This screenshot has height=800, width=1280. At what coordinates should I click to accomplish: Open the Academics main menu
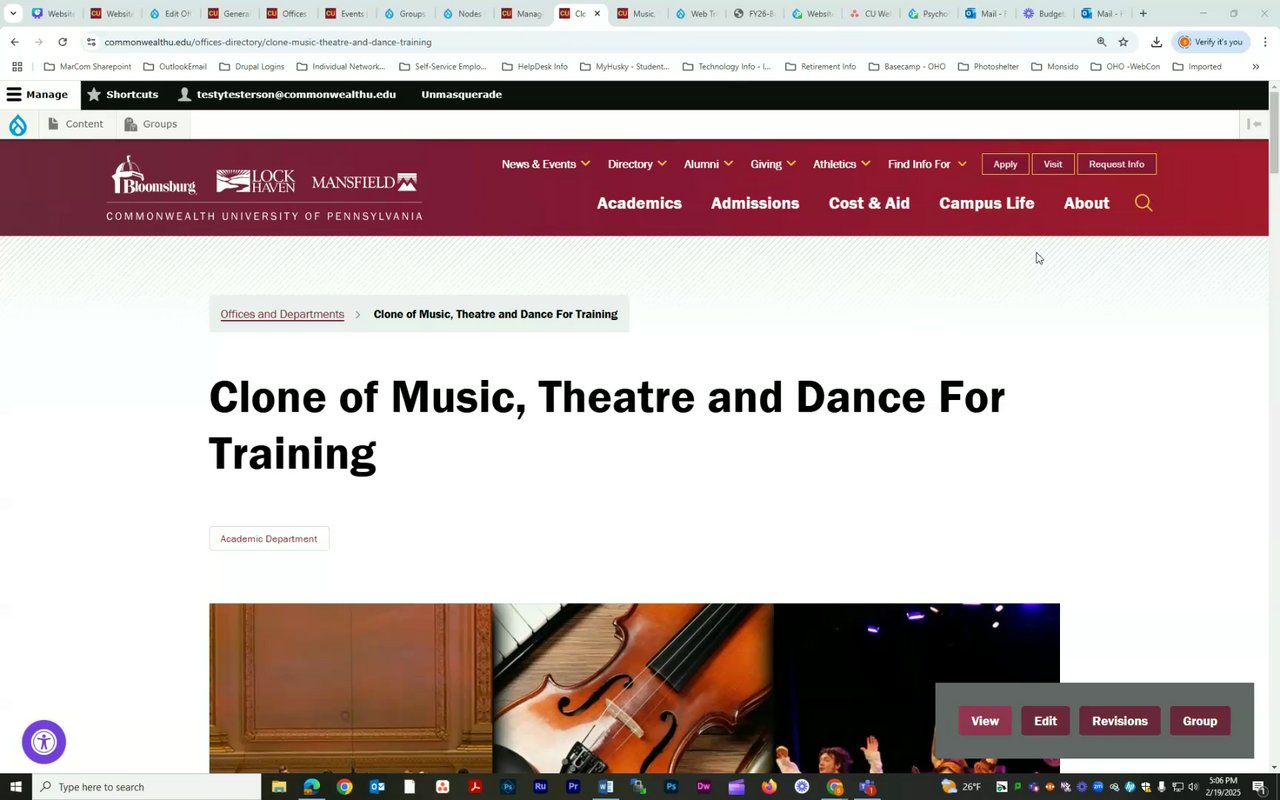click(x=639, y=203)
